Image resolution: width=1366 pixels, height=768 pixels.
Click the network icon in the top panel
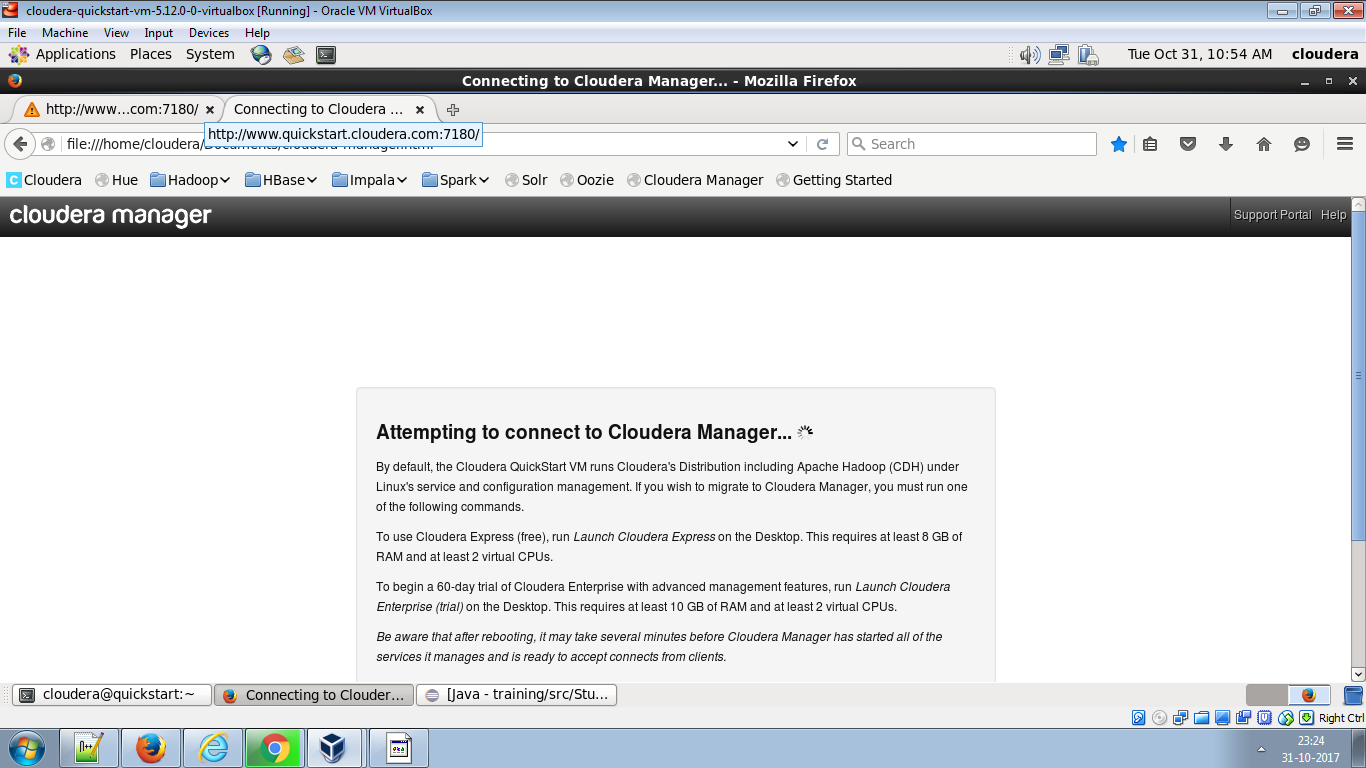click(1058, 54)
